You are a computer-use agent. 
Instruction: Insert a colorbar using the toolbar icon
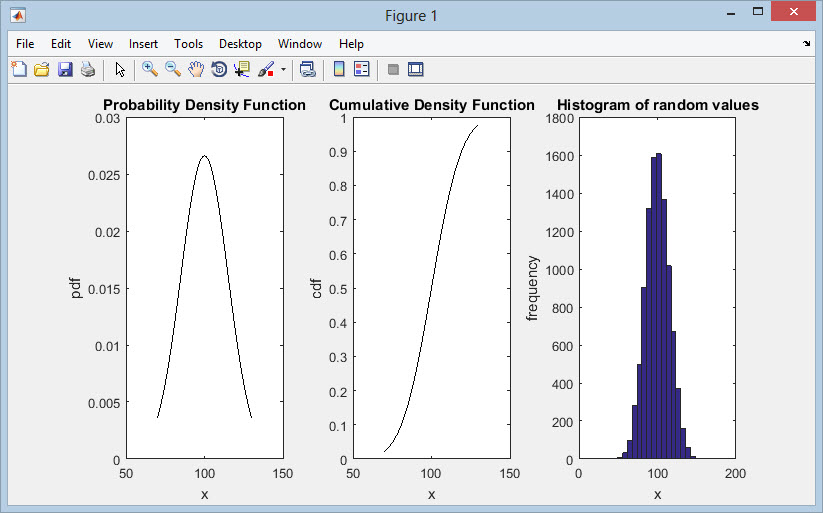pos(339,69)
